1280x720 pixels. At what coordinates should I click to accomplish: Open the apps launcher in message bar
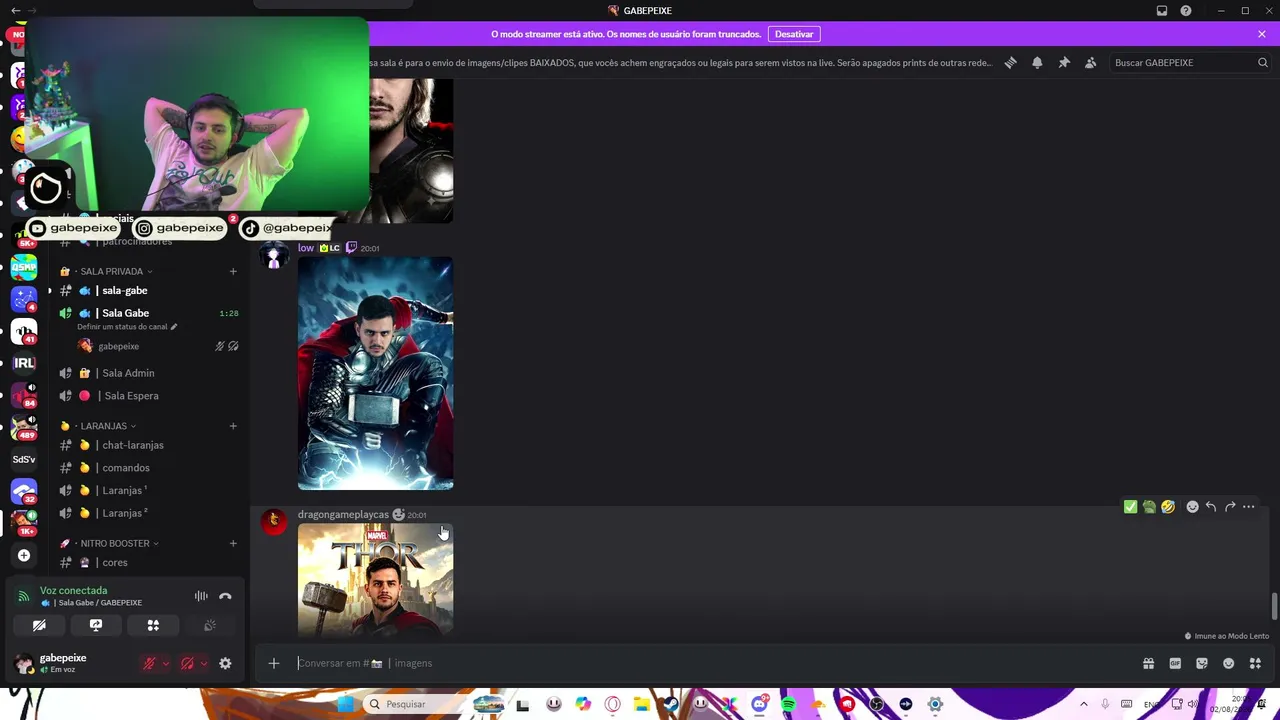1255,663
